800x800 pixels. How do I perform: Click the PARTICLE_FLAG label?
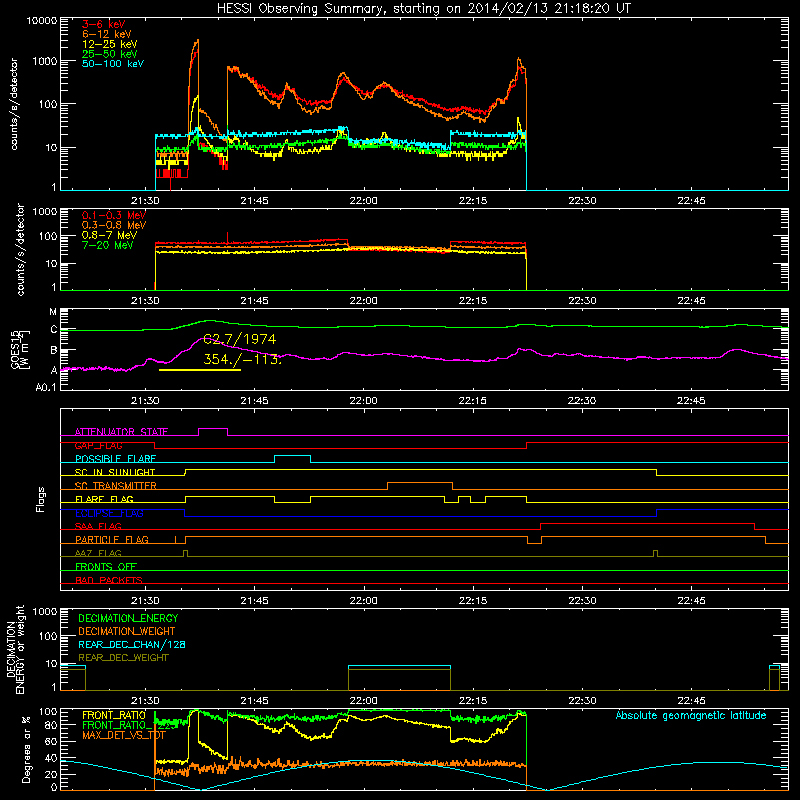point(112,540)
